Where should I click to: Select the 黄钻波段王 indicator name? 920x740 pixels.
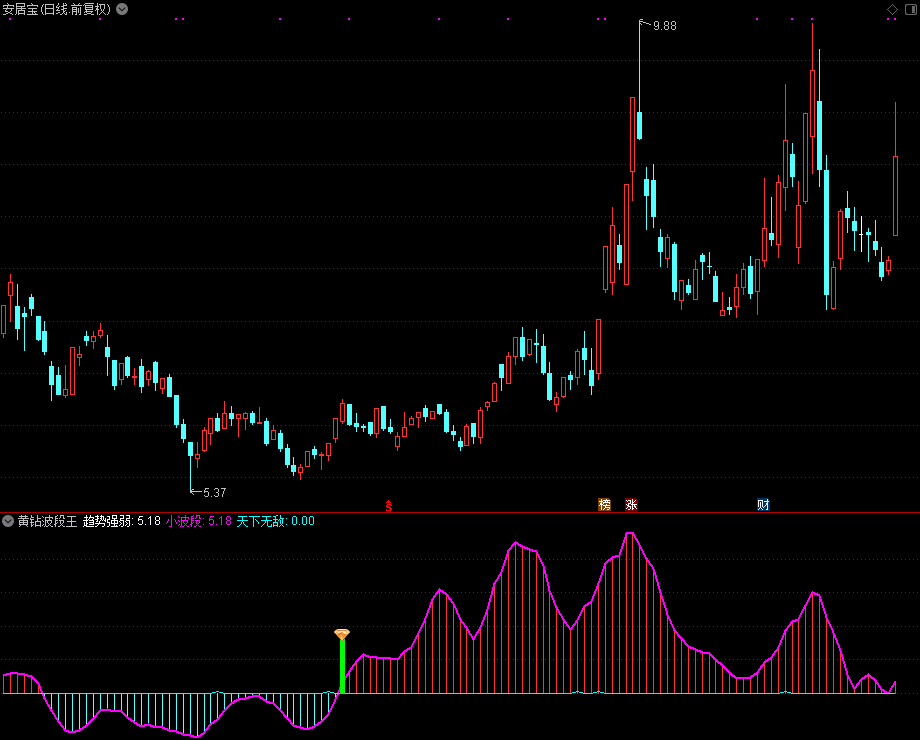[48, 521]
